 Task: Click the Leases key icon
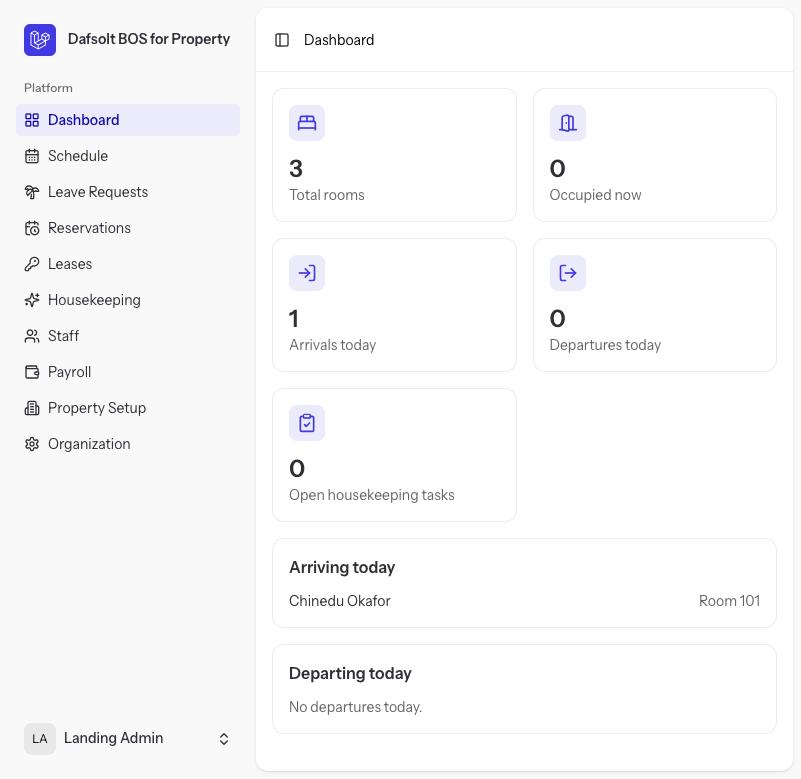(32, 264)
